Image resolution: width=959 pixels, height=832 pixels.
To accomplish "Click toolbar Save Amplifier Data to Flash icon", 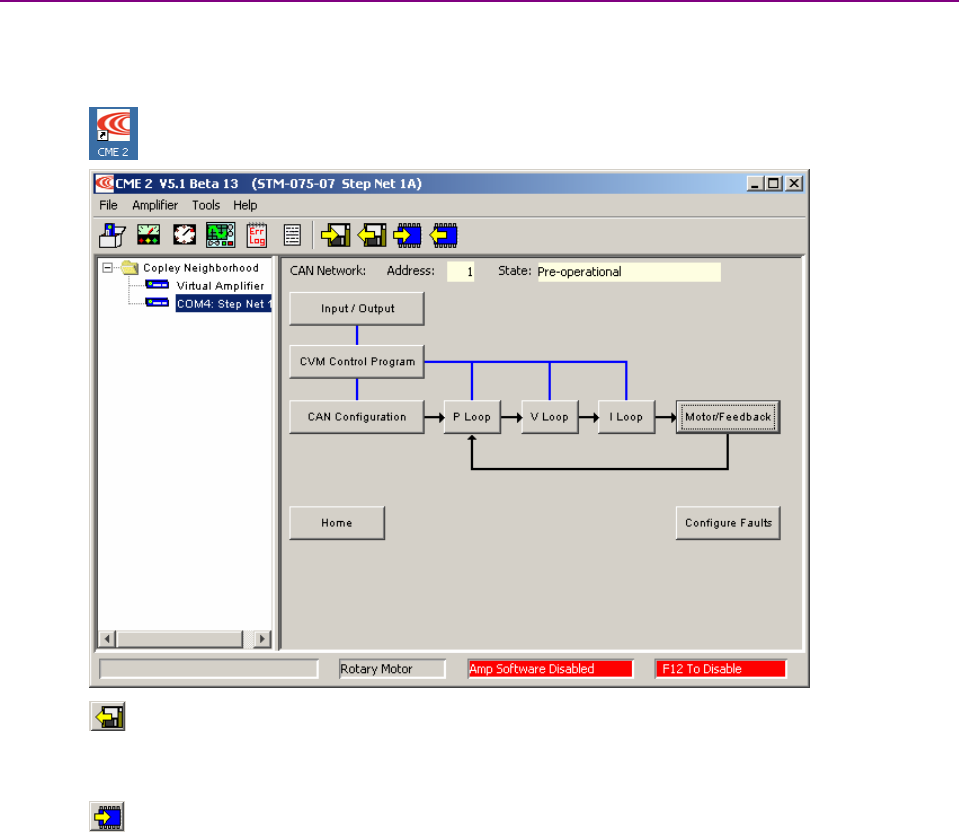I will coord(408,235).
